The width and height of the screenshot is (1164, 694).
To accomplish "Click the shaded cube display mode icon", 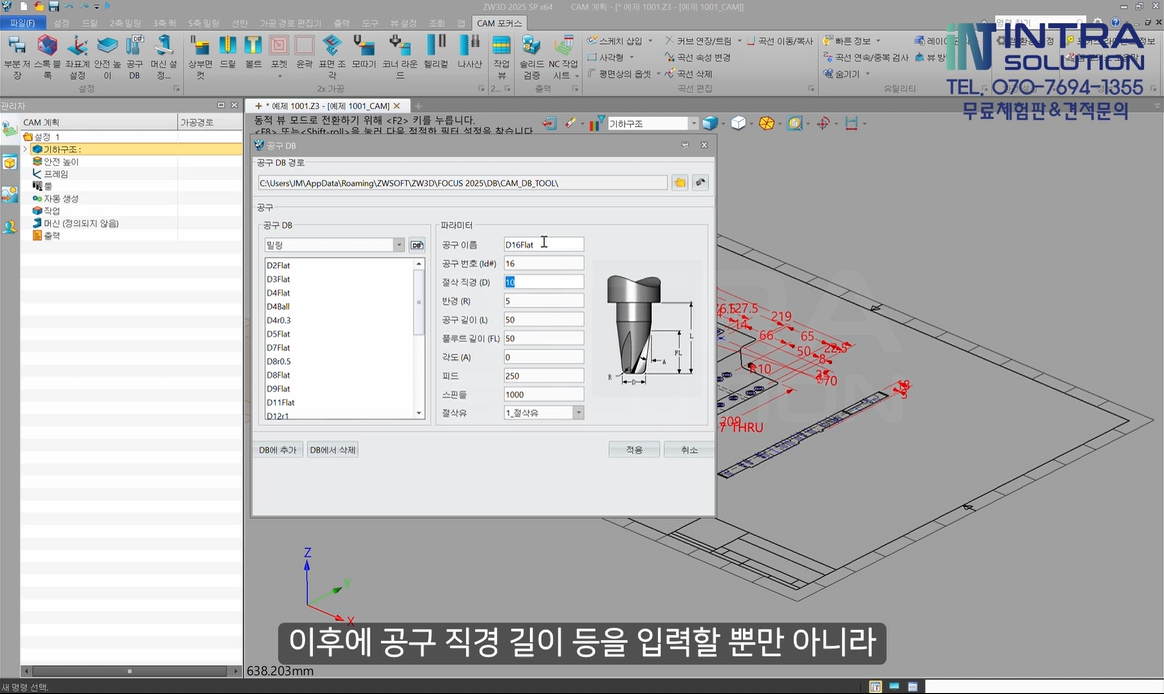I will (x=710, y=123).
